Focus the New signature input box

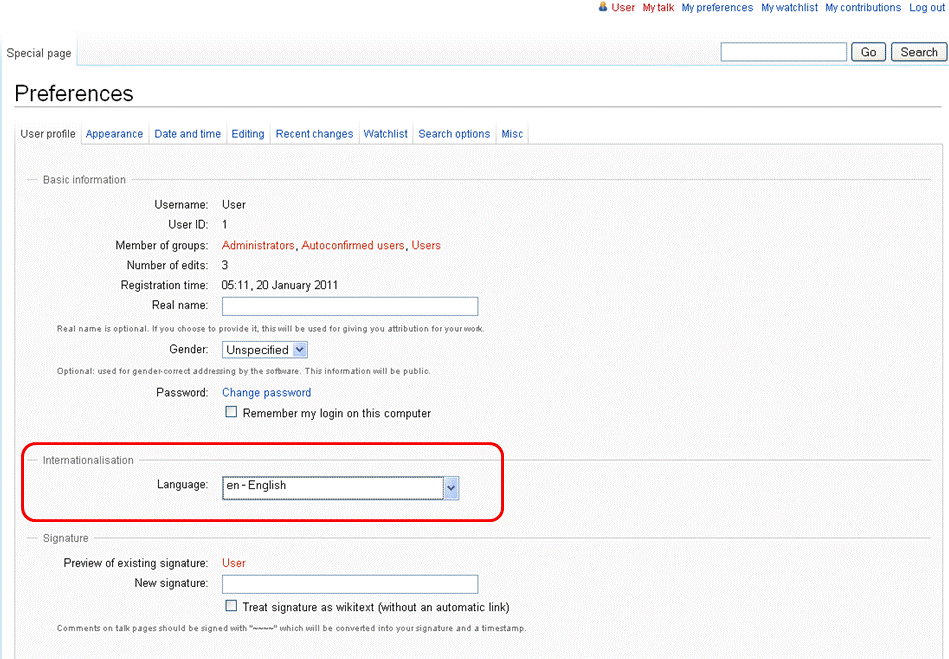[x=349, y=584]
